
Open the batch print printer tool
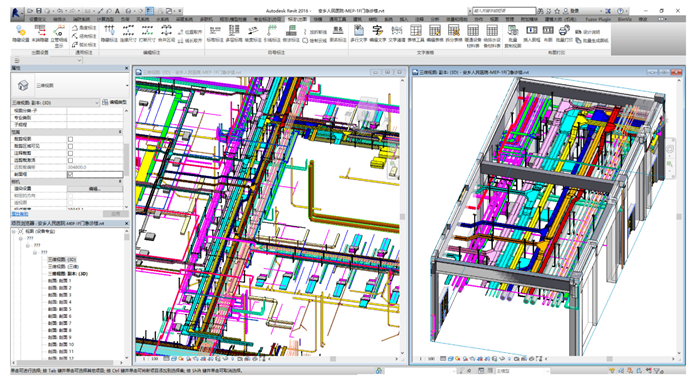coord(564,31)
